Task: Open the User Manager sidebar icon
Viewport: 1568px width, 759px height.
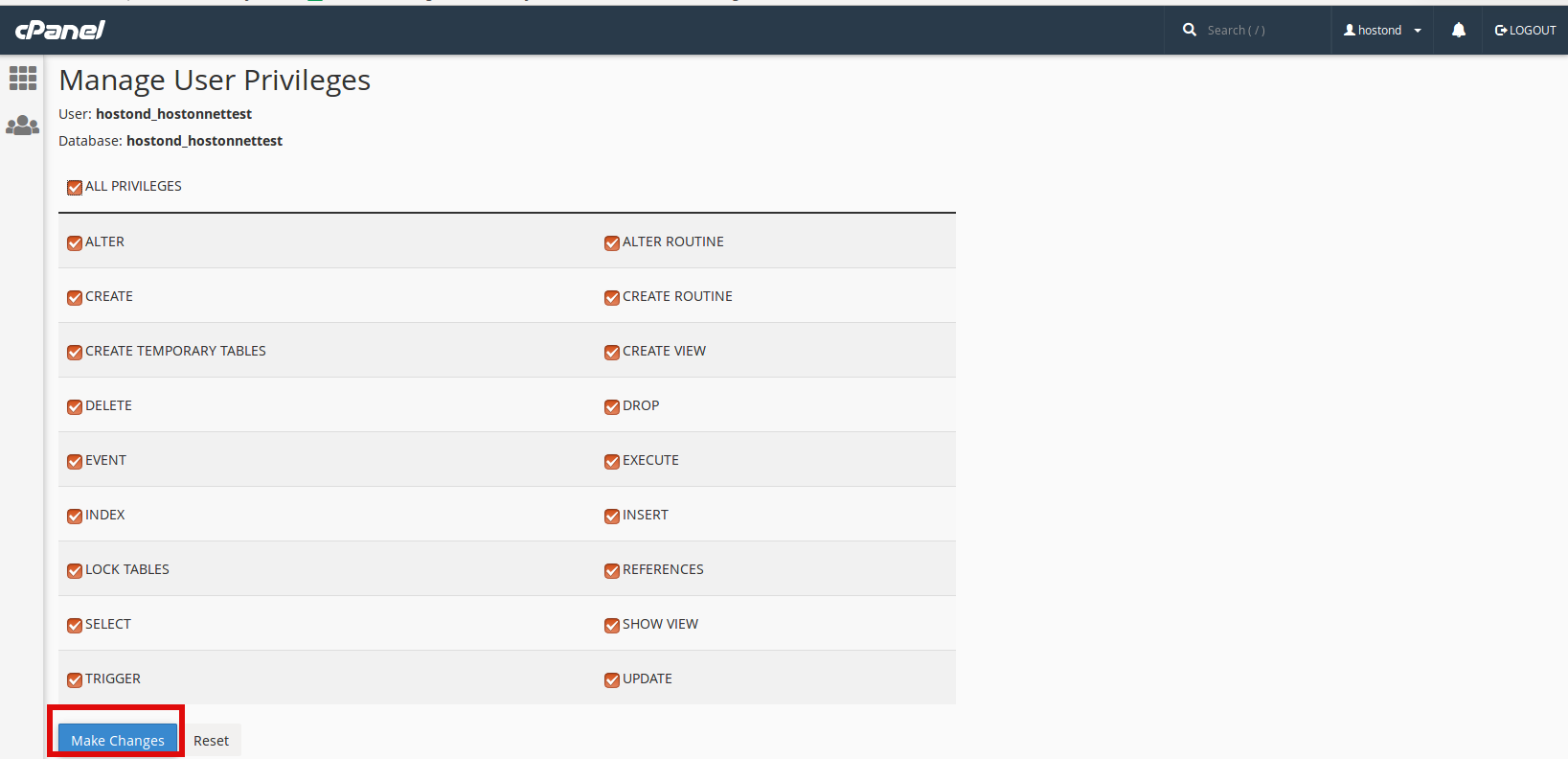Action: (23, 126)
